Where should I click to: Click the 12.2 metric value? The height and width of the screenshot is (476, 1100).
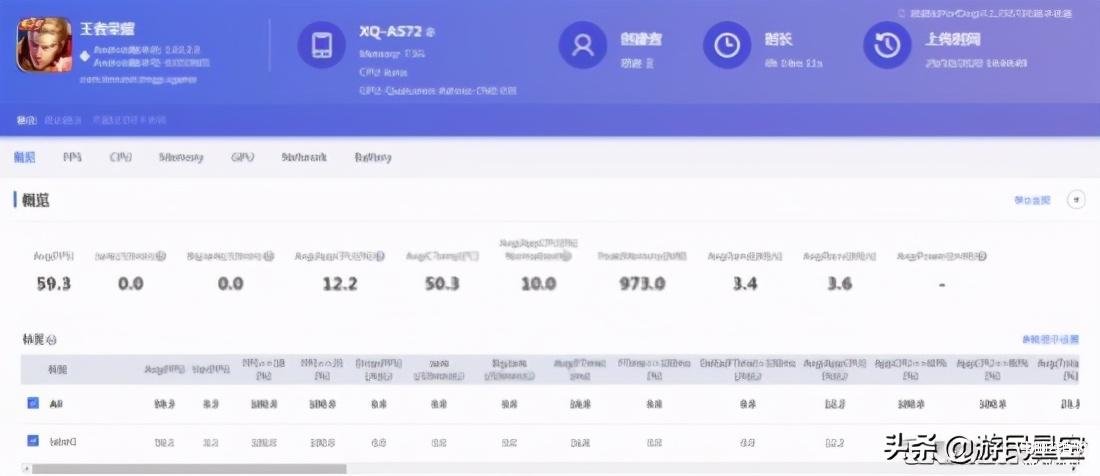click(x=340, y=283)
